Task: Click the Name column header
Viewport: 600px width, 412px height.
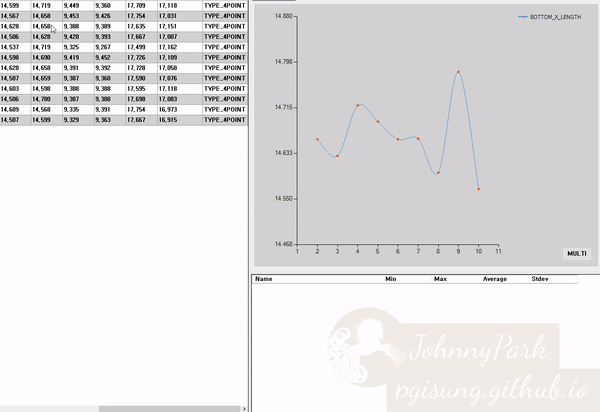Action: click(317, 279)
